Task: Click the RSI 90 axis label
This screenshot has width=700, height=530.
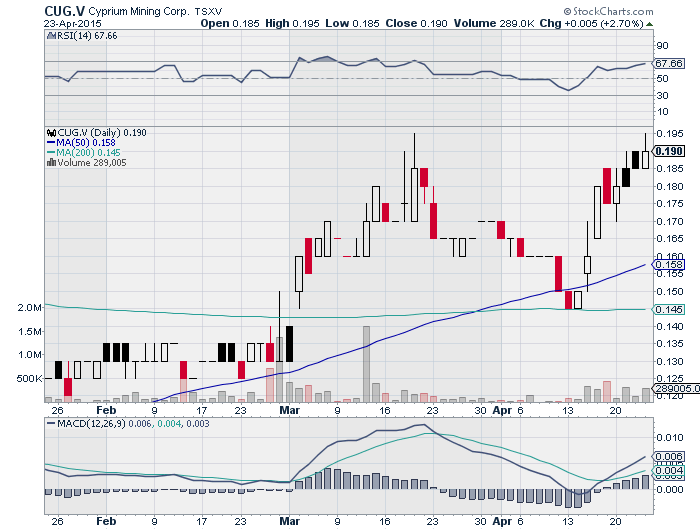Action: (662, 46)
